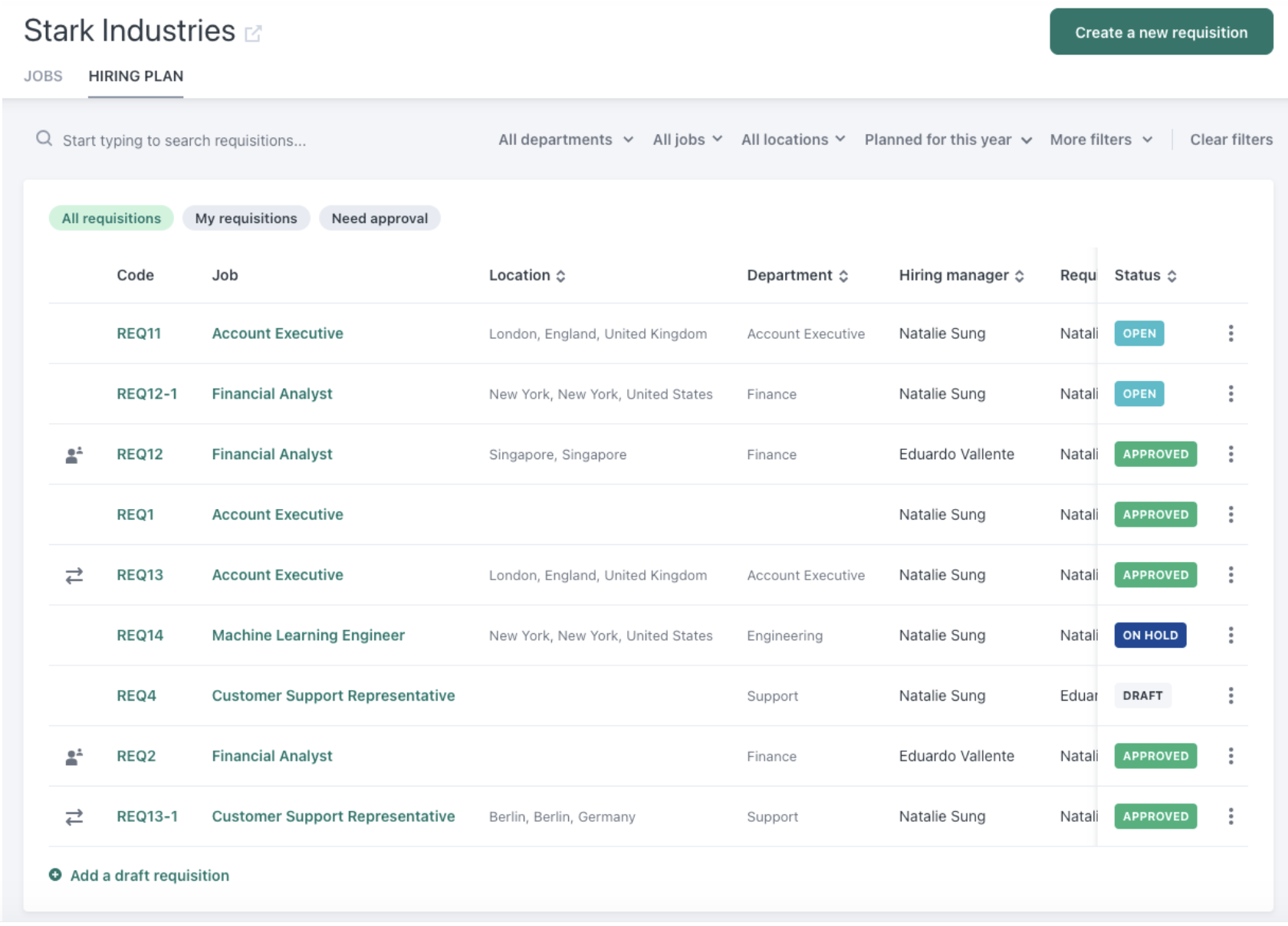Open the three-dot menu for REQ13-1
This screenshot has height=926, width=1288.
[1230, 816]
